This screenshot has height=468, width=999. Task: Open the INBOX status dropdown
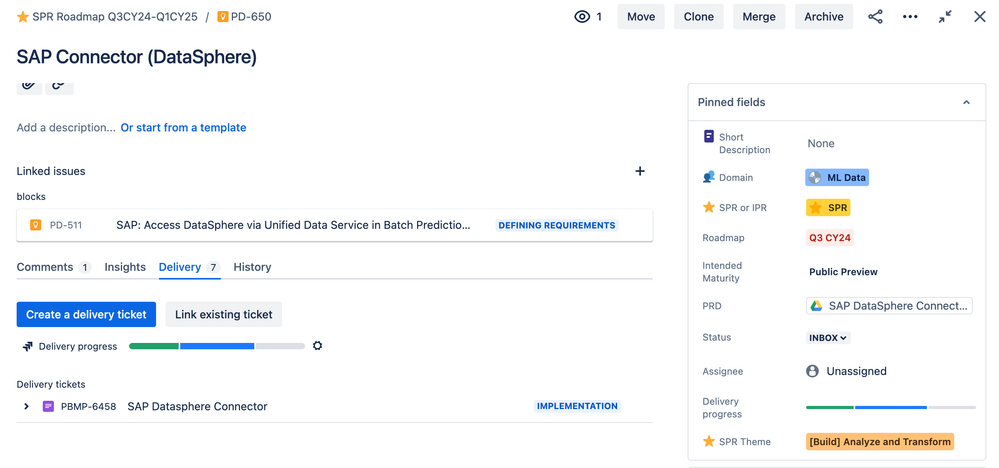[828, 338]
